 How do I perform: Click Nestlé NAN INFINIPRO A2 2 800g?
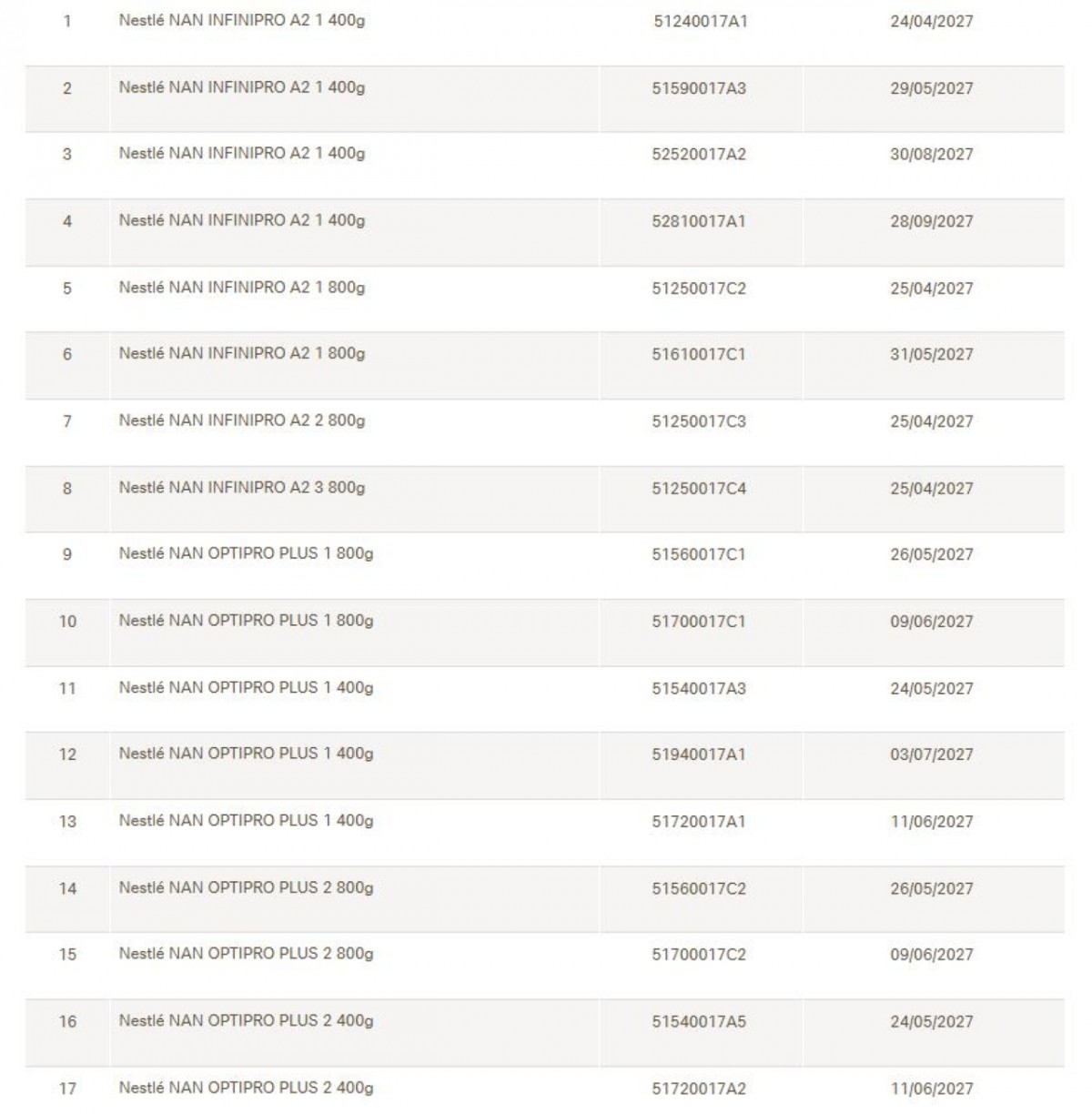tap(242, 420)
